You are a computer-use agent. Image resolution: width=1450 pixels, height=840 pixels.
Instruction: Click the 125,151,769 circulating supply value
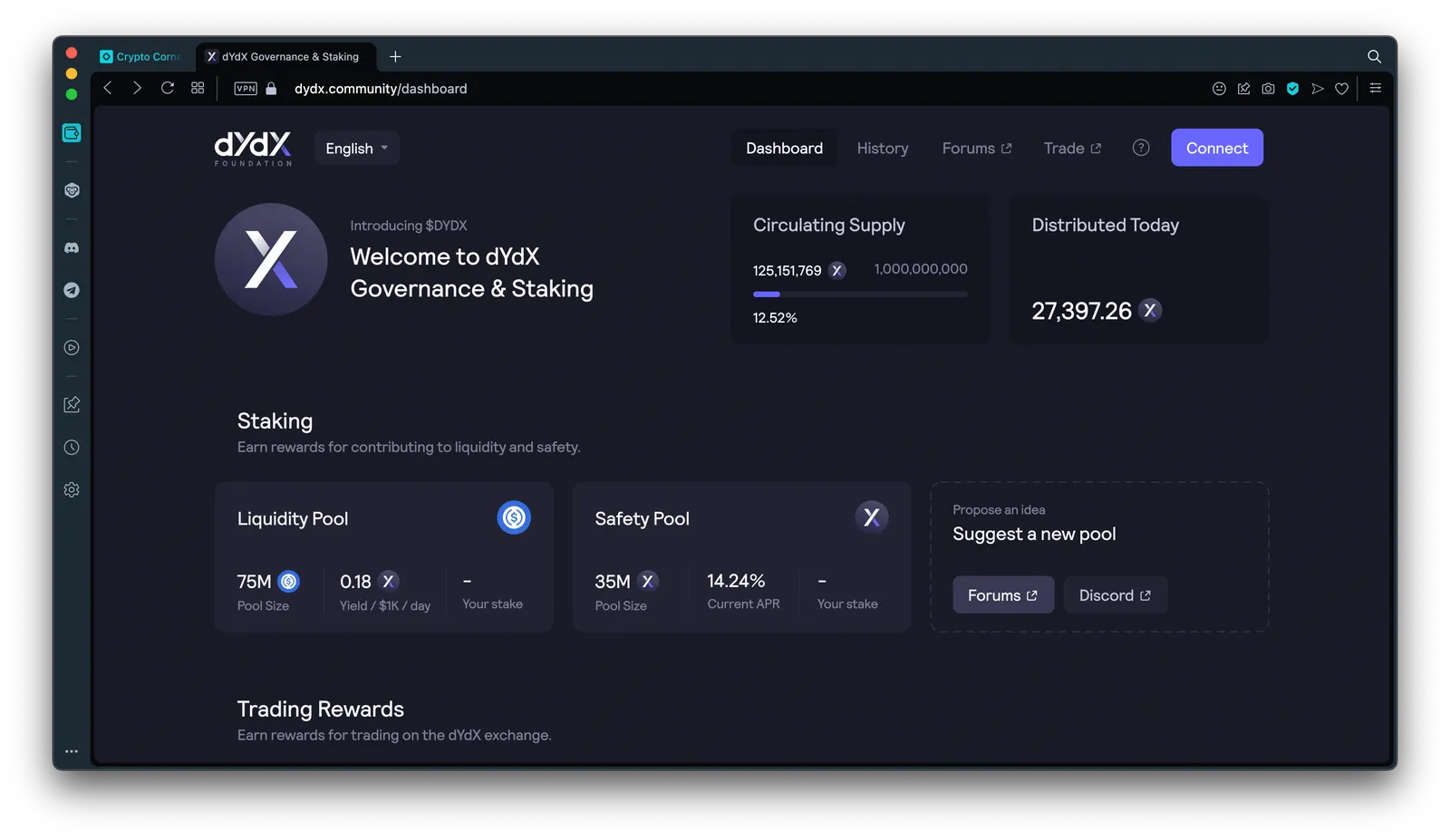[x=787, y=270]
